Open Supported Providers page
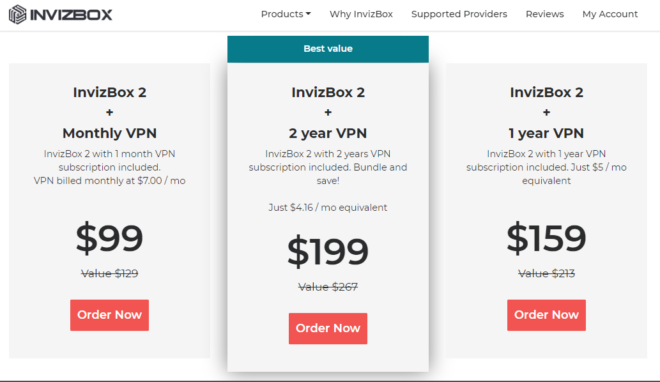660x382 pixels. 459,14
